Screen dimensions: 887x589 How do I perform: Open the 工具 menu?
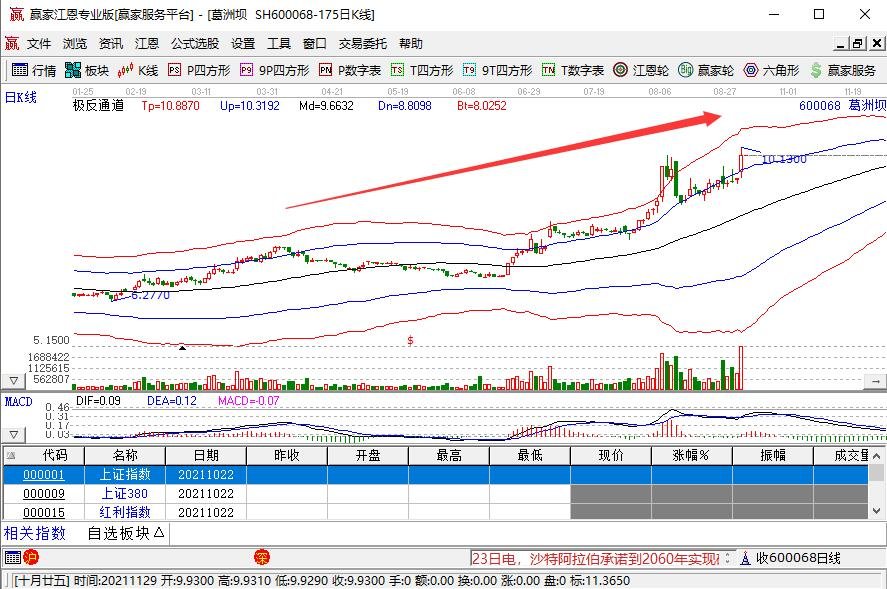pos(279,44)
